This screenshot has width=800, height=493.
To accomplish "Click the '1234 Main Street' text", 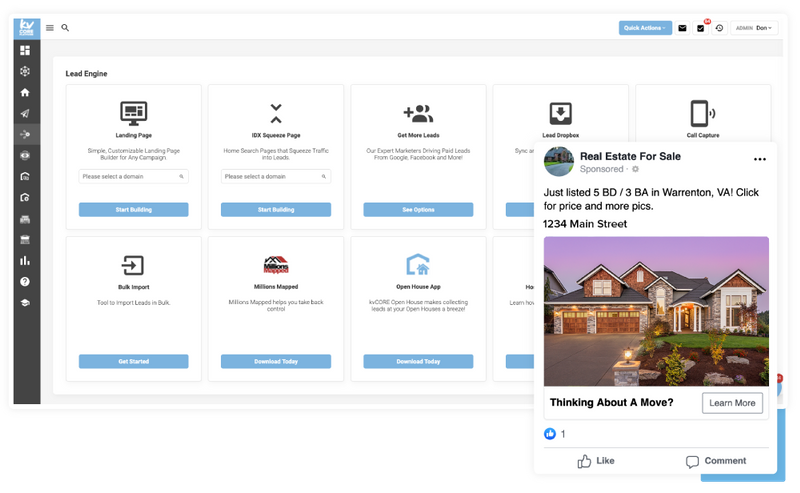I will coord(585,224).
